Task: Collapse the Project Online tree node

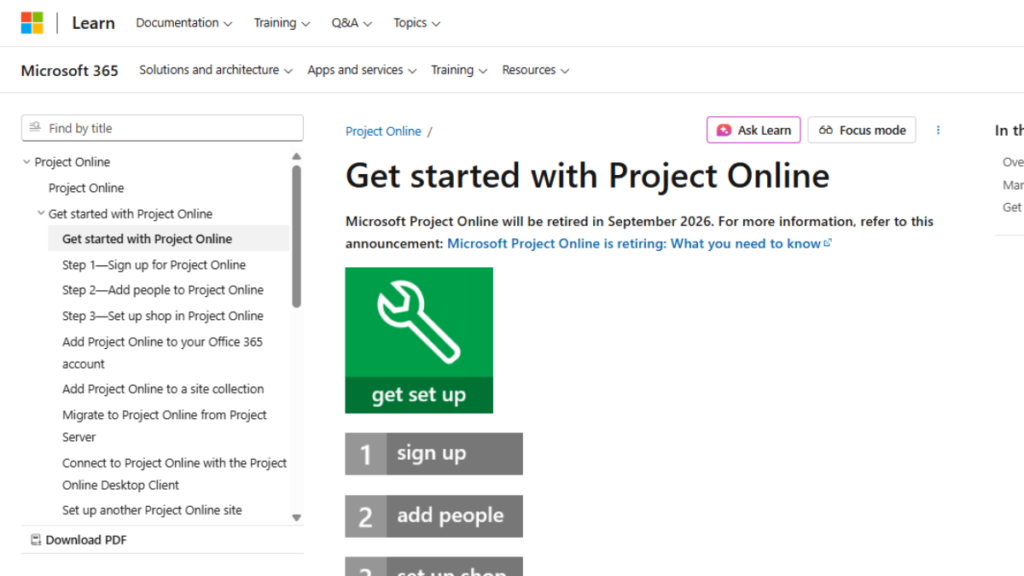Action: [25, 161]
